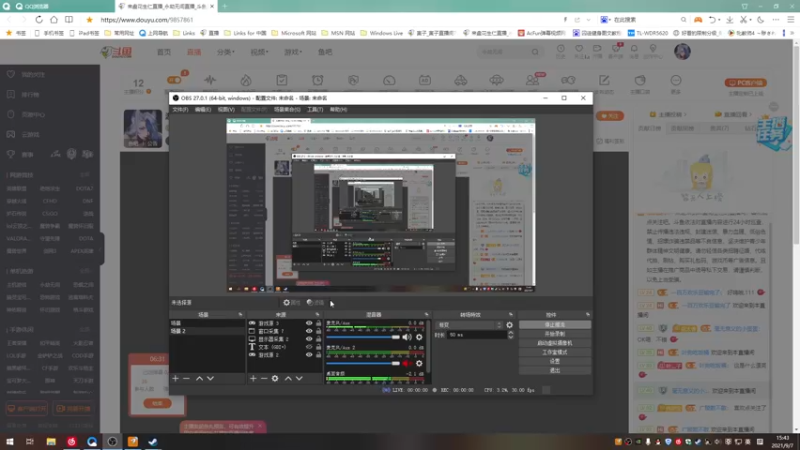
Task: Pop out the 来源 dock panel
Action: tap(317, 315)
